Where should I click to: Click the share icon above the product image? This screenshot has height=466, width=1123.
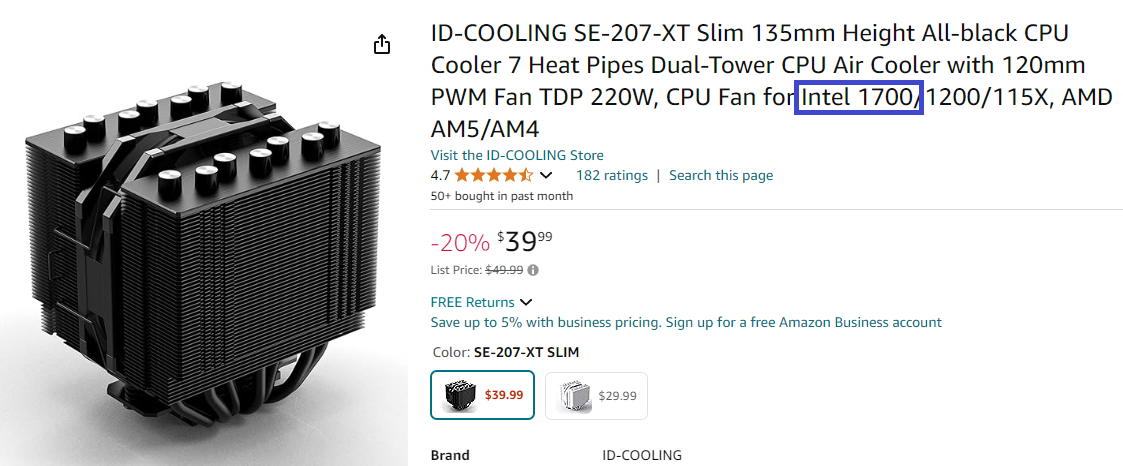pyautogui.click(x=381, y=45)
